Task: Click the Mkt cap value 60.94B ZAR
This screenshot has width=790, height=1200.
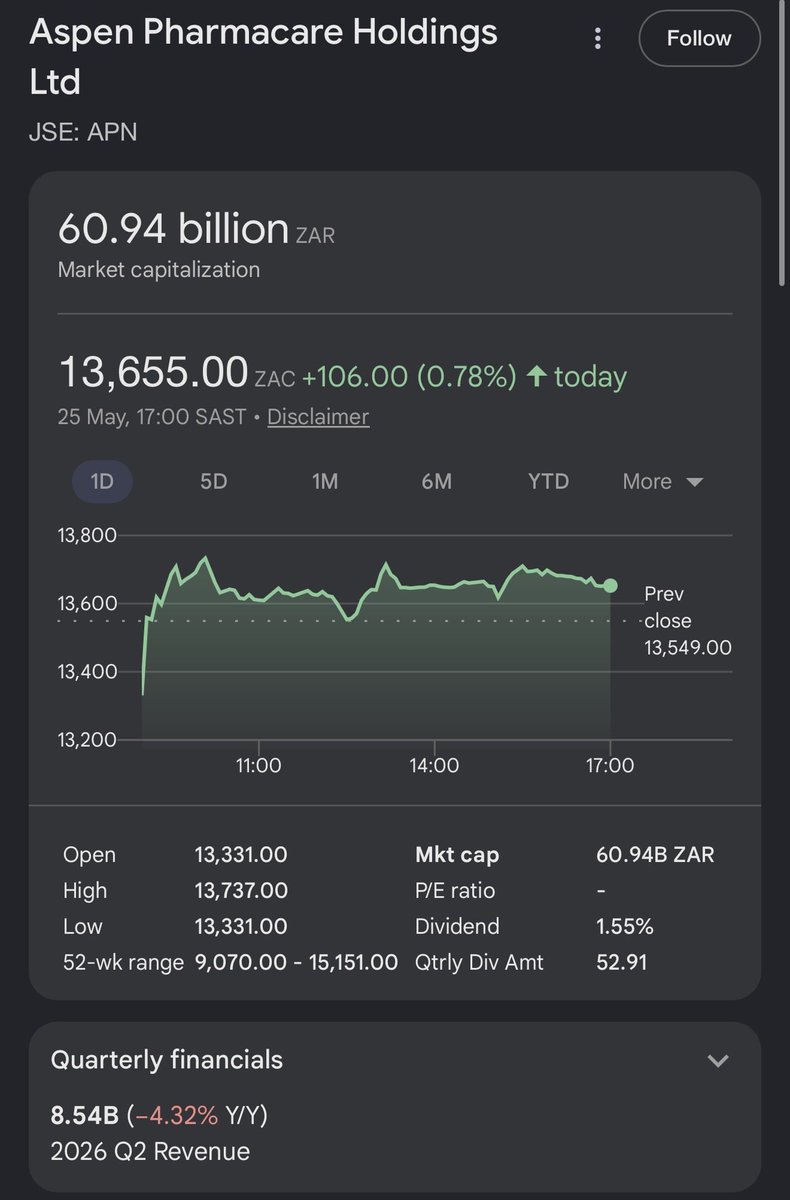Action: [655, 855]
